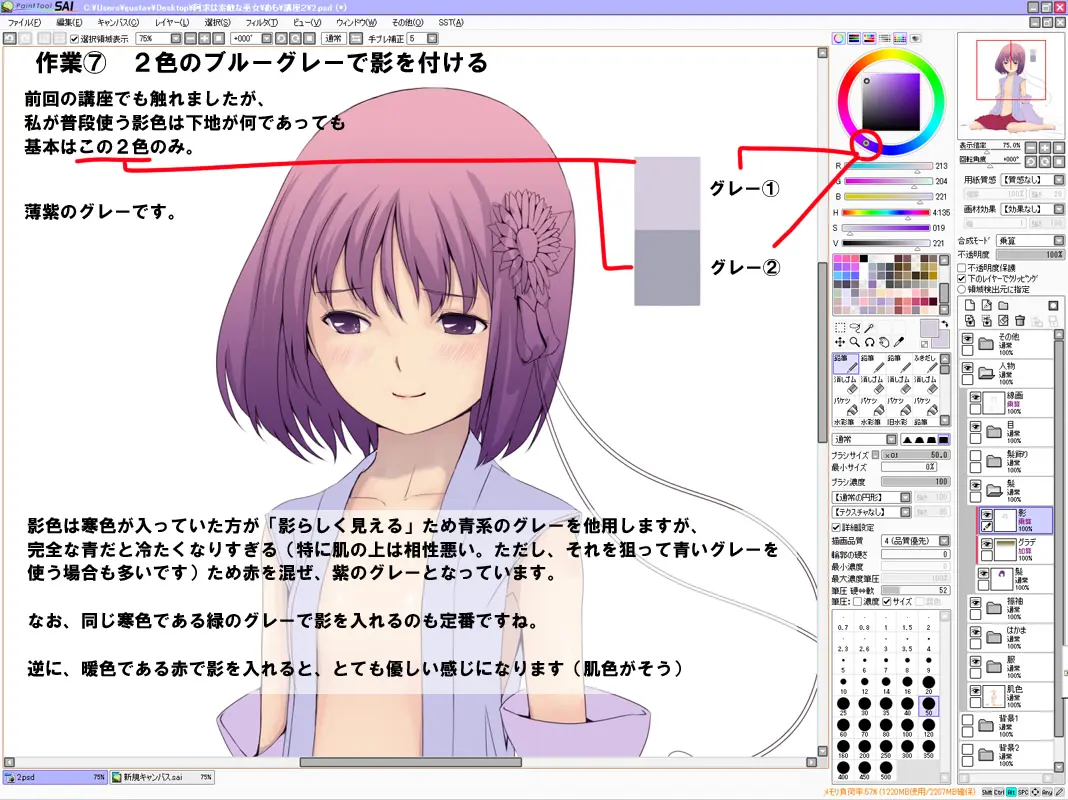This screenshot has height=800, width=1068.
Task: Toggle 下のレイヤーでクリッピング checkbox
Action: click(x=962, y=278)
